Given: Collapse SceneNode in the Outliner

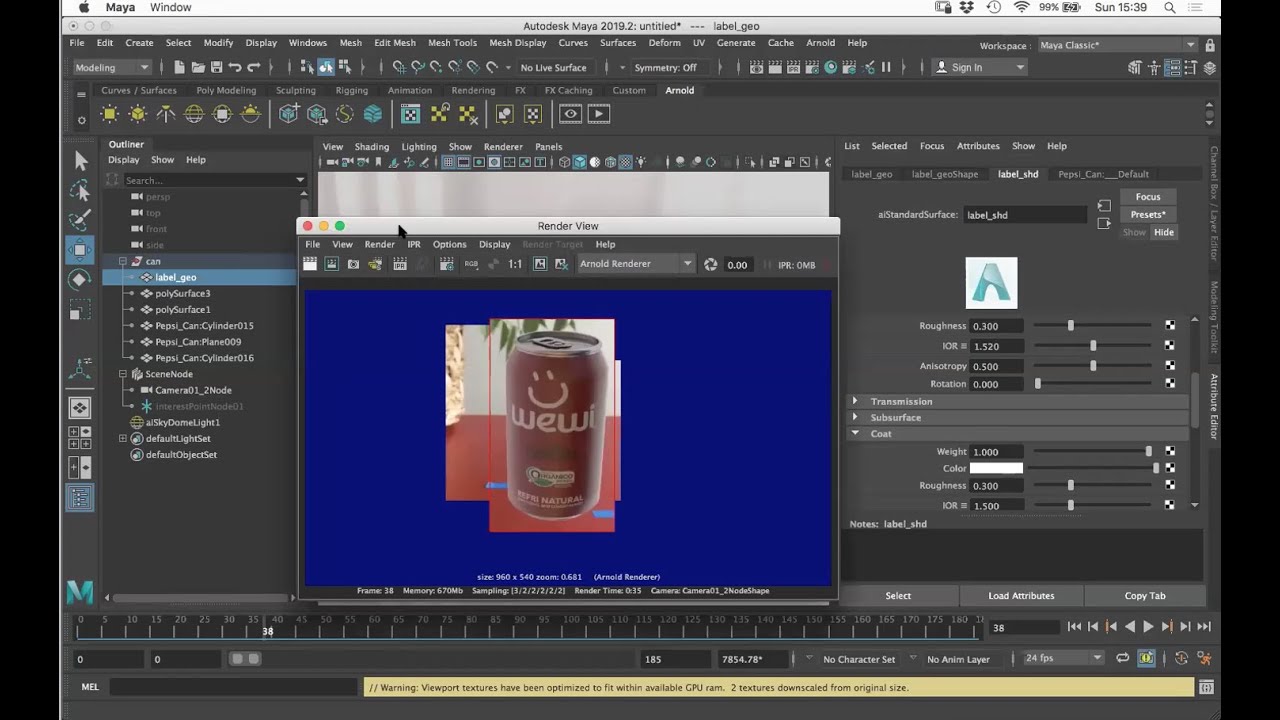Looking at the screenshot, I should 123,374.
